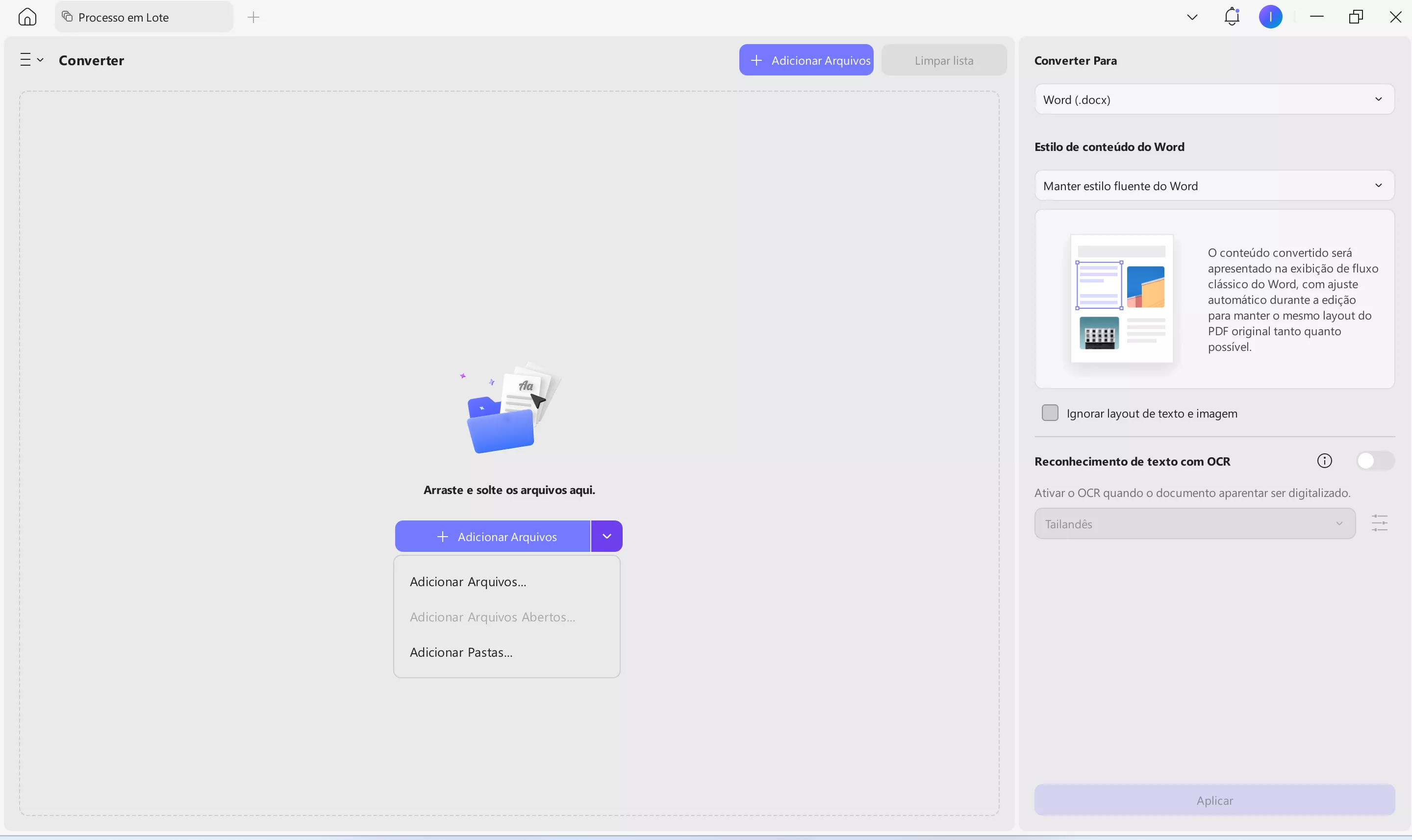Enable the OCR text recognition toggle

pyautogui.click(x=1375, y=461)
